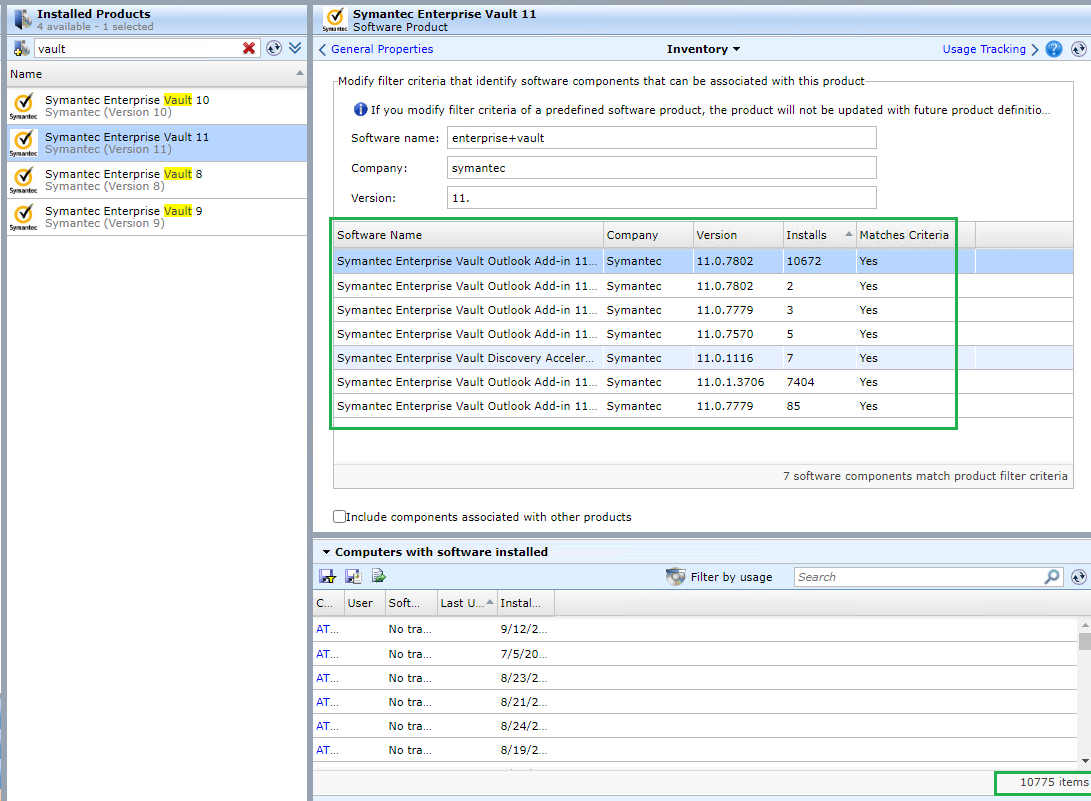Click the Symantec icon of Vault 9 row
1091x801 pixels.
[24, 216]
